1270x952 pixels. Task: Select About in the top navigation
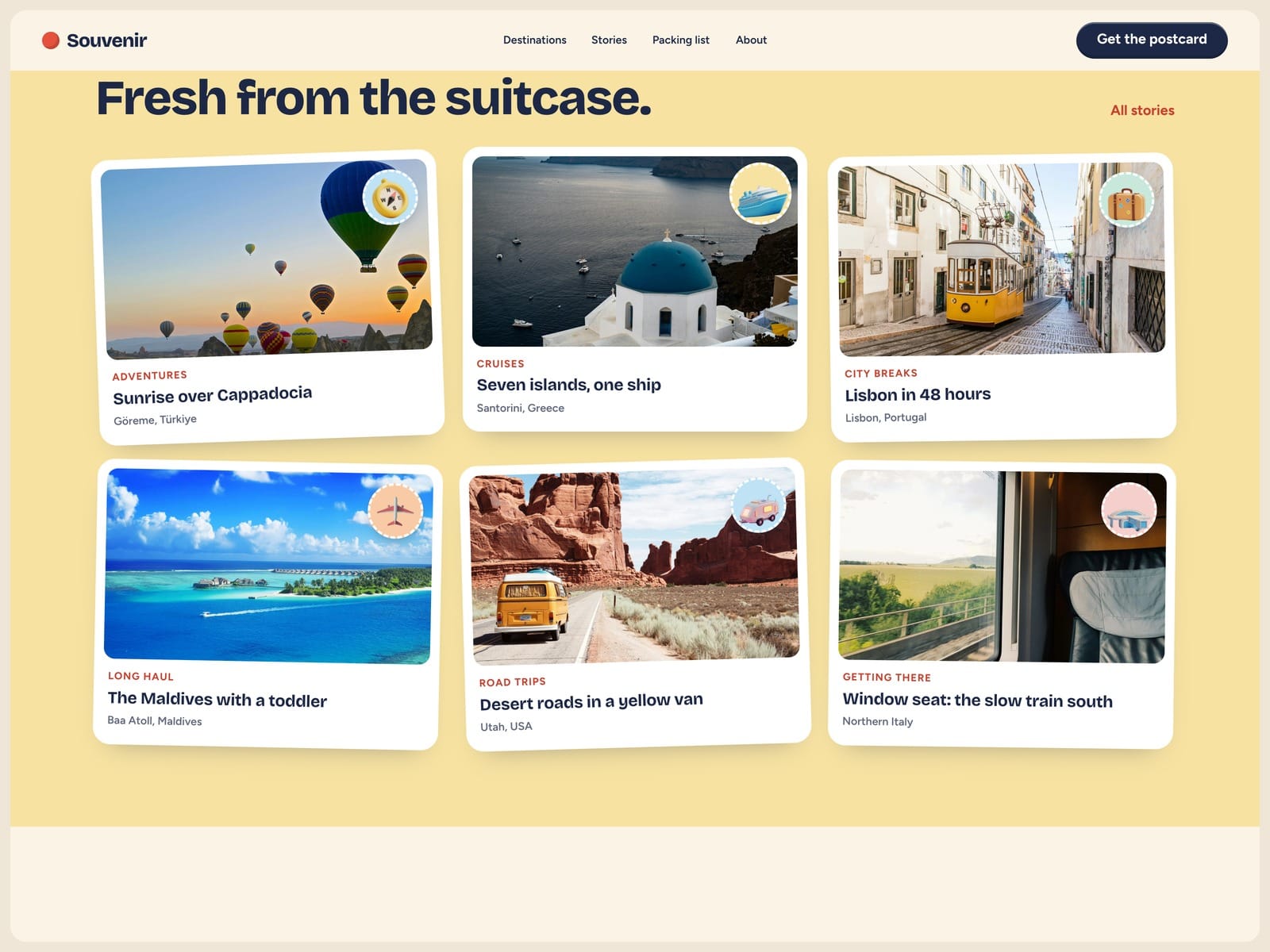coord(751,40)
